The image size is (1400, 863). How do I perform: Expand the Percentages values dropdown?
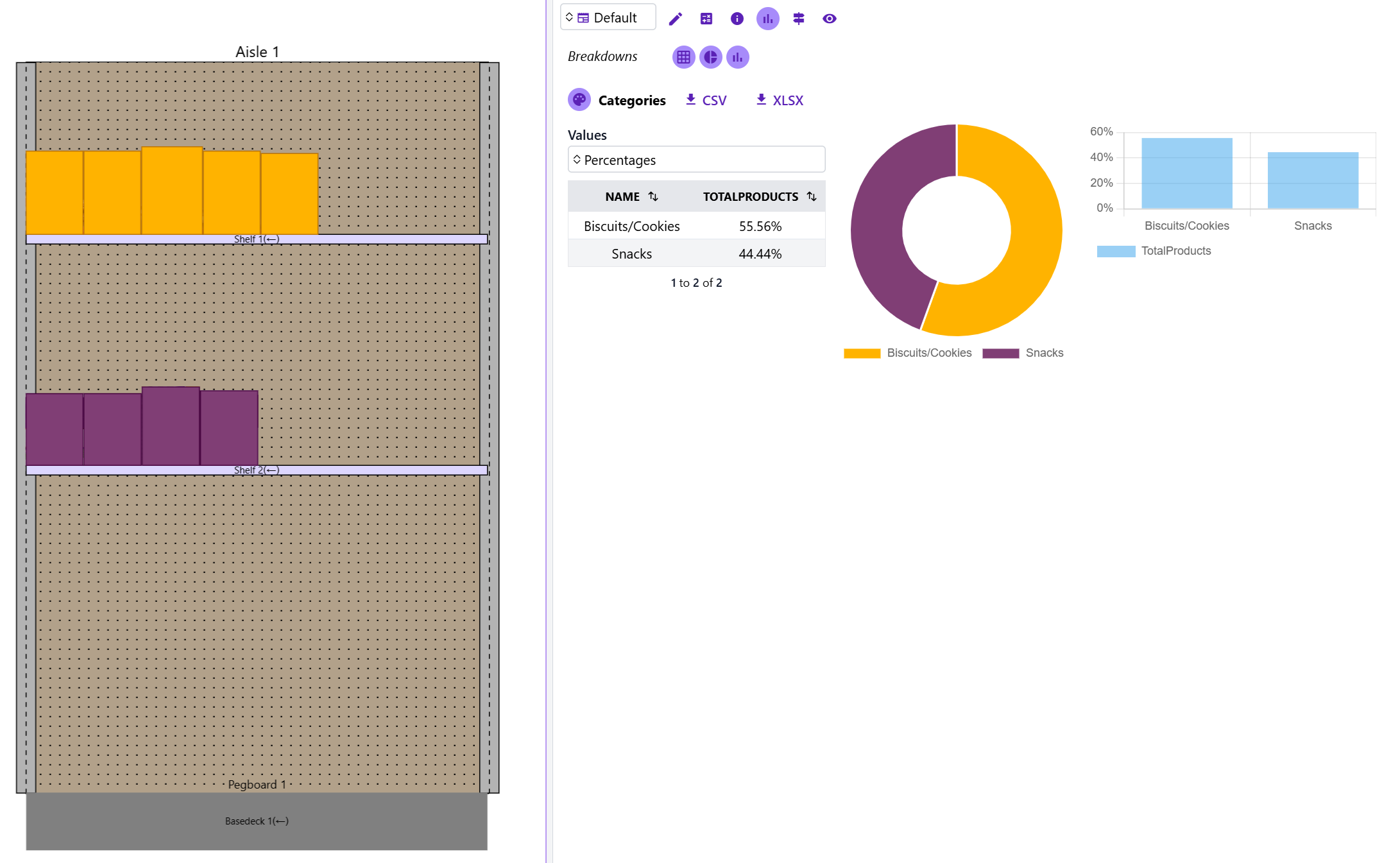696,160
